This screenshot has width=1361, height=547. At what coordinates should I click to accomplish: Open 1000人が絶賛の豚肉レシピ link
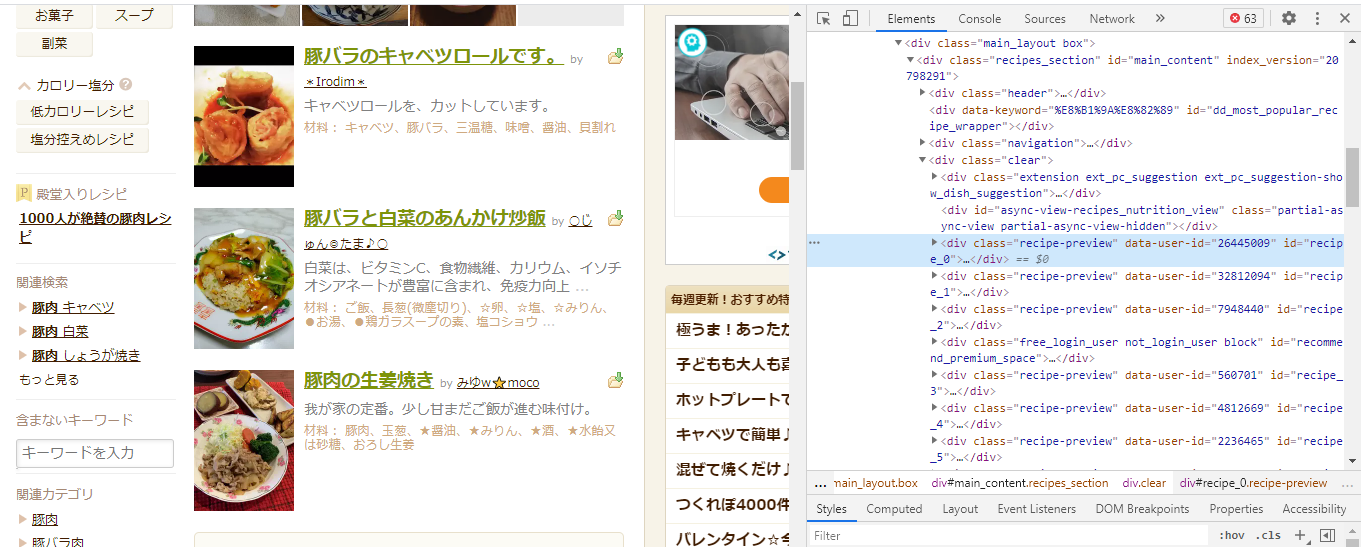pos(95,227)
